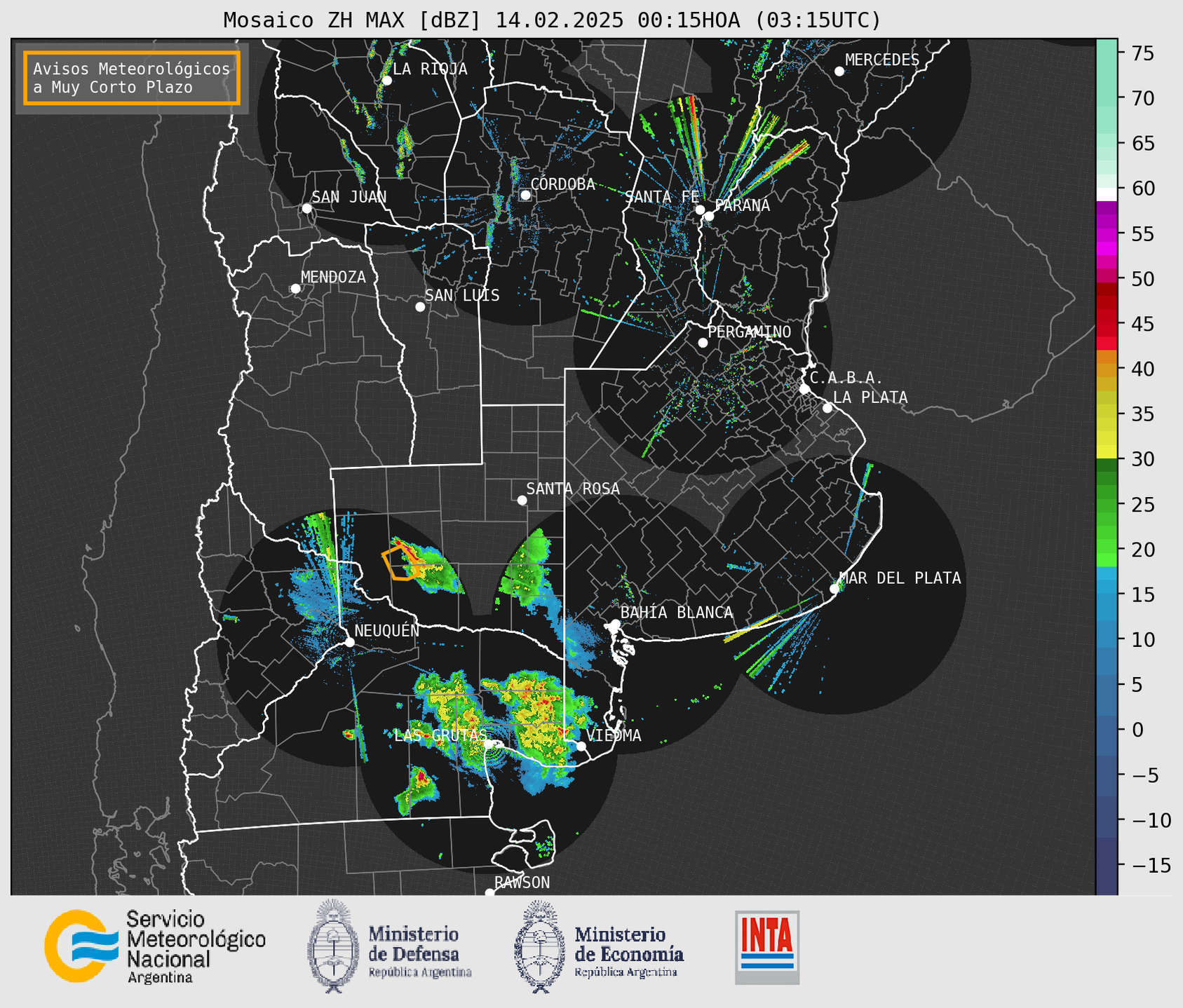Select the Santa Rosa city marker
1183x1008 pixels.
click(x=522, y=500)
